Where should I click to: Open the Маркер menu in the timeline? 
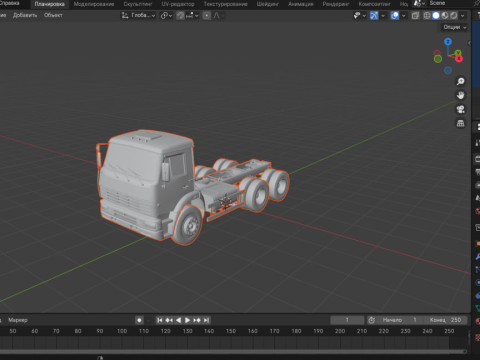[18, 320]
